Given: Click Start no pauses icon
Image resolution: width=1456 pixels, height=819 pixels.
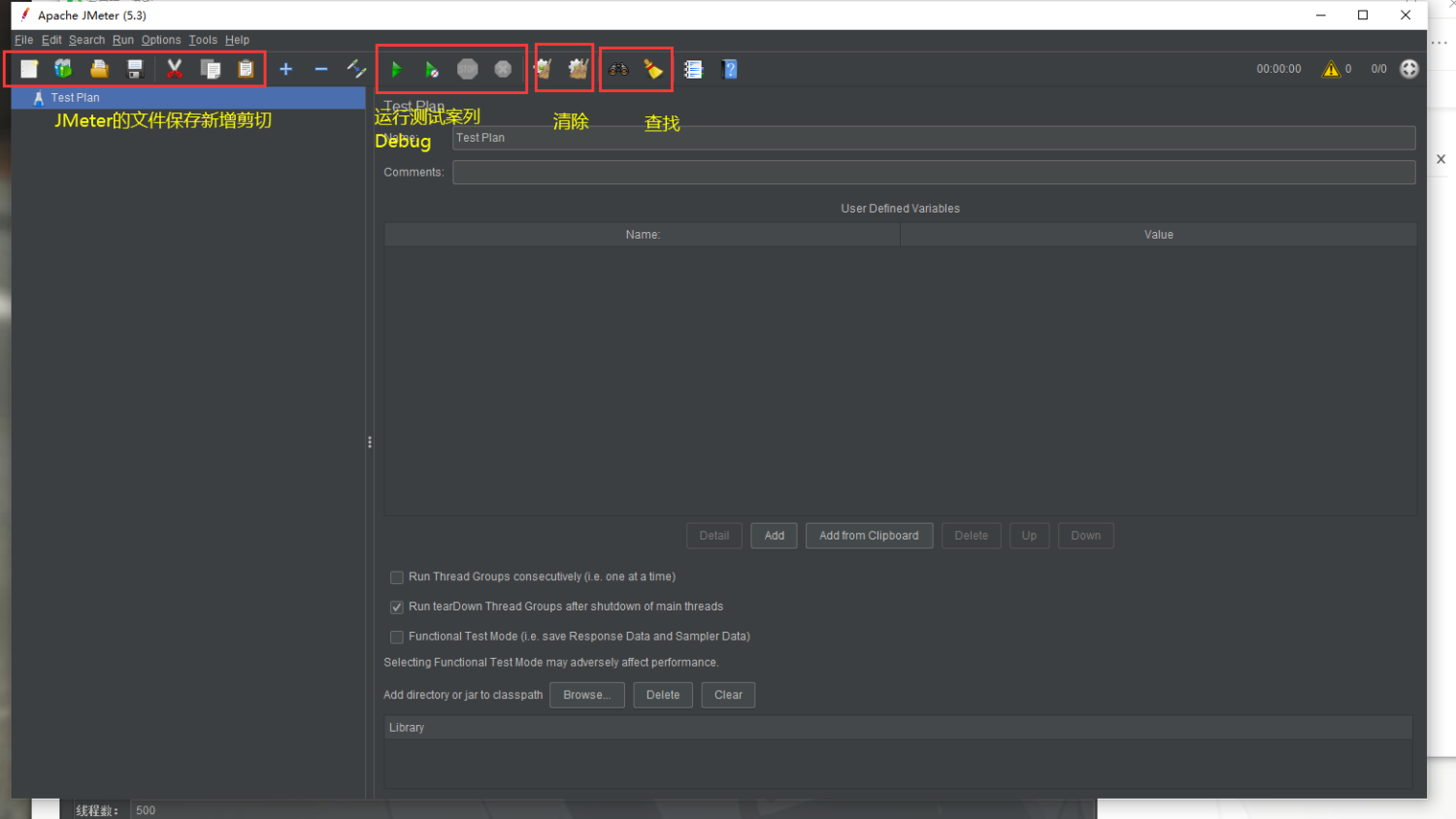Looking at the screenshot, I should [432, 69].
